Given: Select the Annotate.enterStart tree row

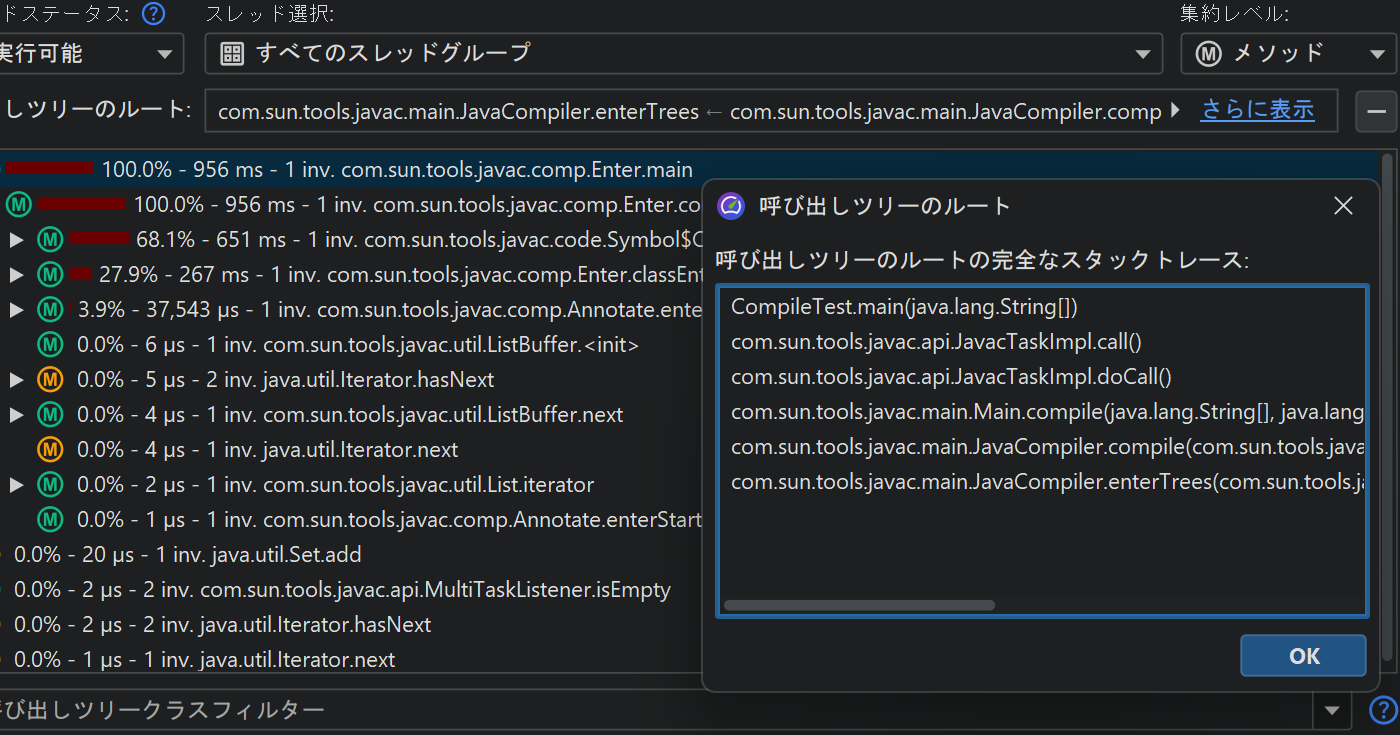Looking at the screenshot, I should (390, 520).
